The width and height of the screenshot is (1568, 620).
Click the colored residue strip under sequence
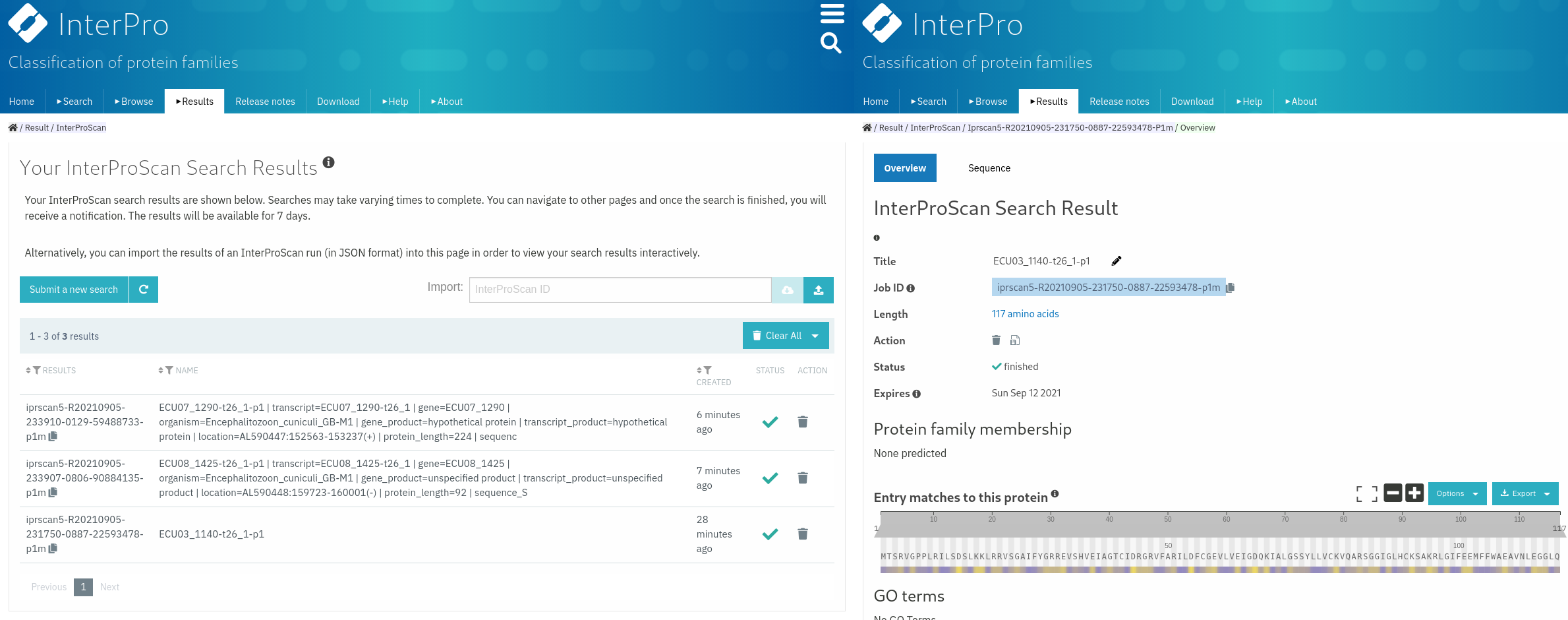coord(1220,570)
